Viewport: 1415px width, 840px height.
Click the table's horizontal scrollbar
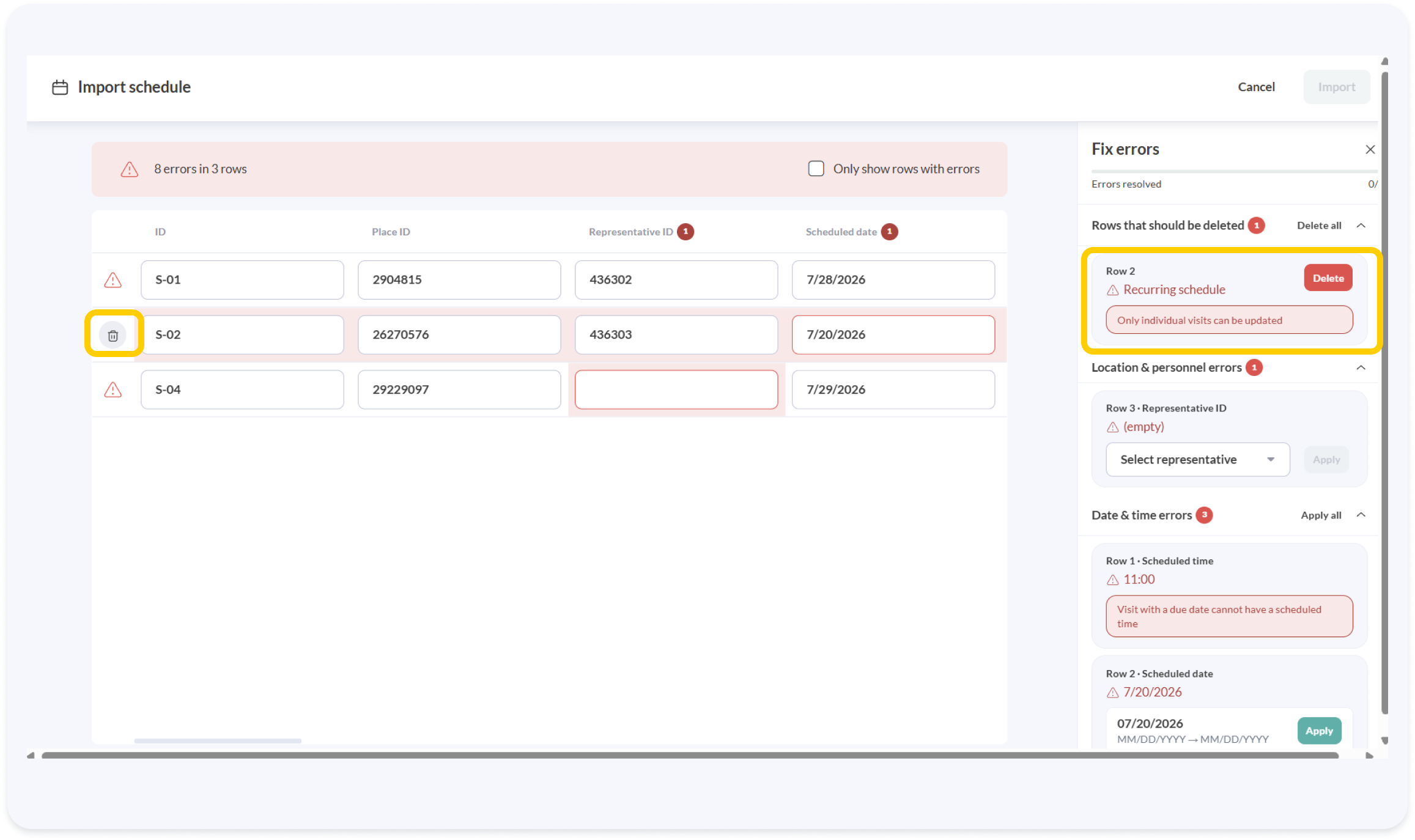tap(218, 741)
